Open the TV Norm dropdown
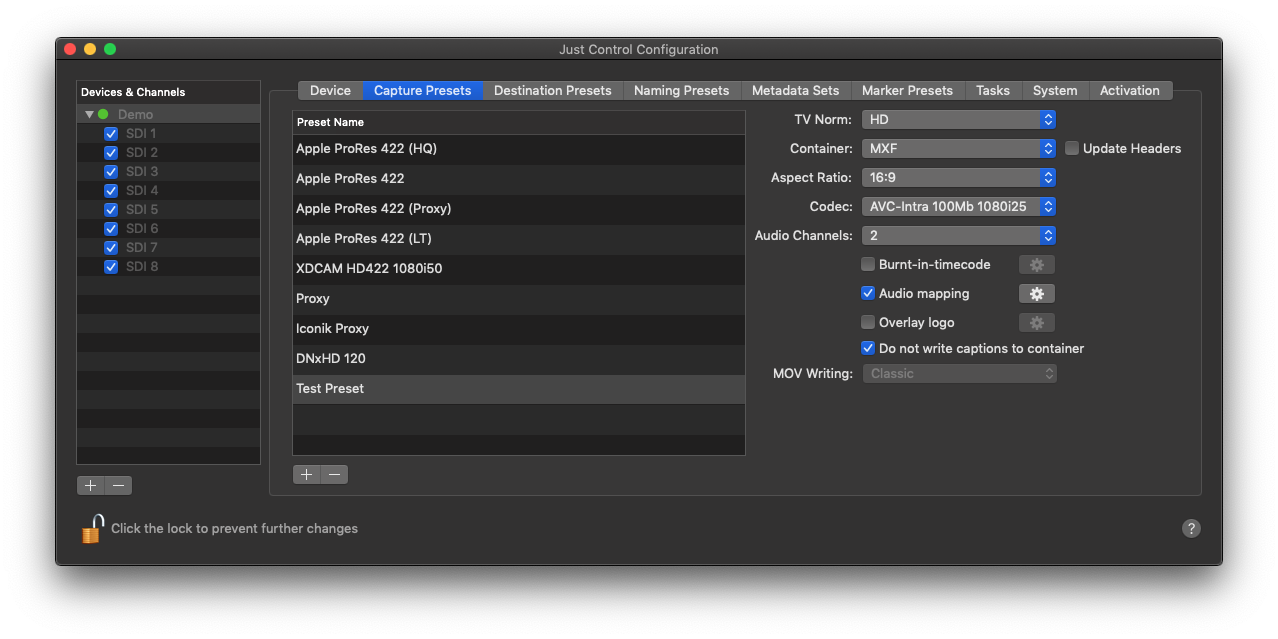 959,120
